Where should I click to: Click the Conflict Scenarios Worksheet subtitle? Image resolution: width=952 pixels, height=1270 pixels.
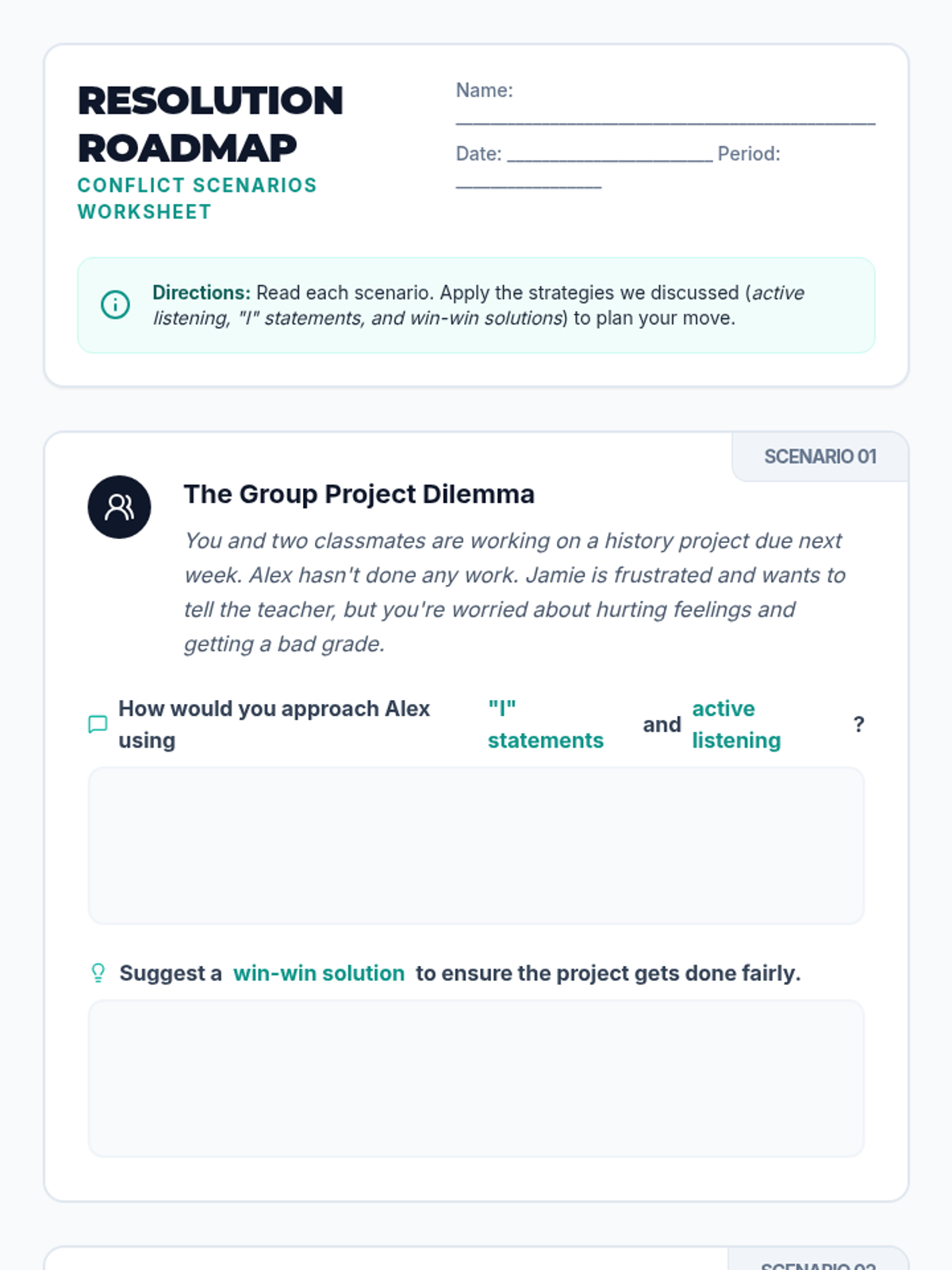[x=197, y=198]
